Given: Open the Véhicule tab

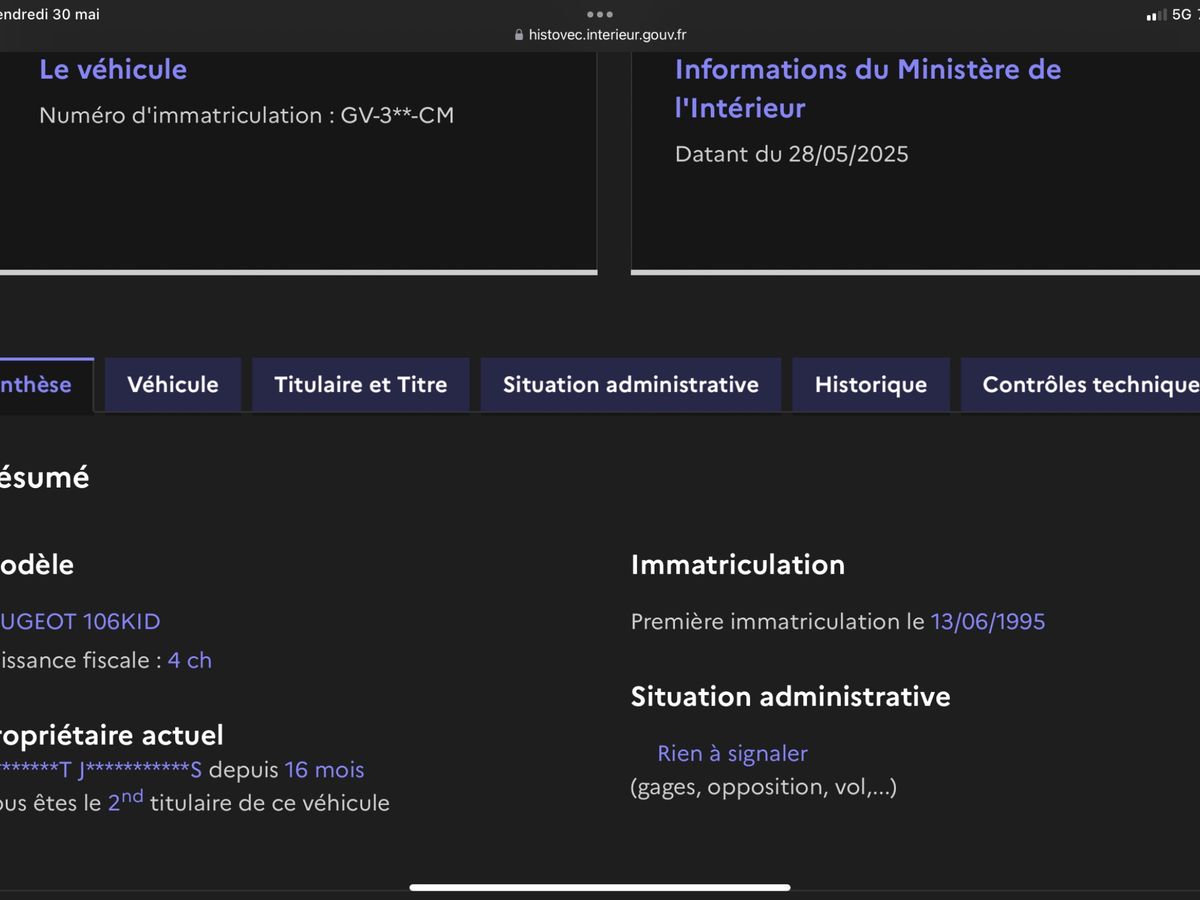Looking at the screenshot, I should [x=173, y=385].
